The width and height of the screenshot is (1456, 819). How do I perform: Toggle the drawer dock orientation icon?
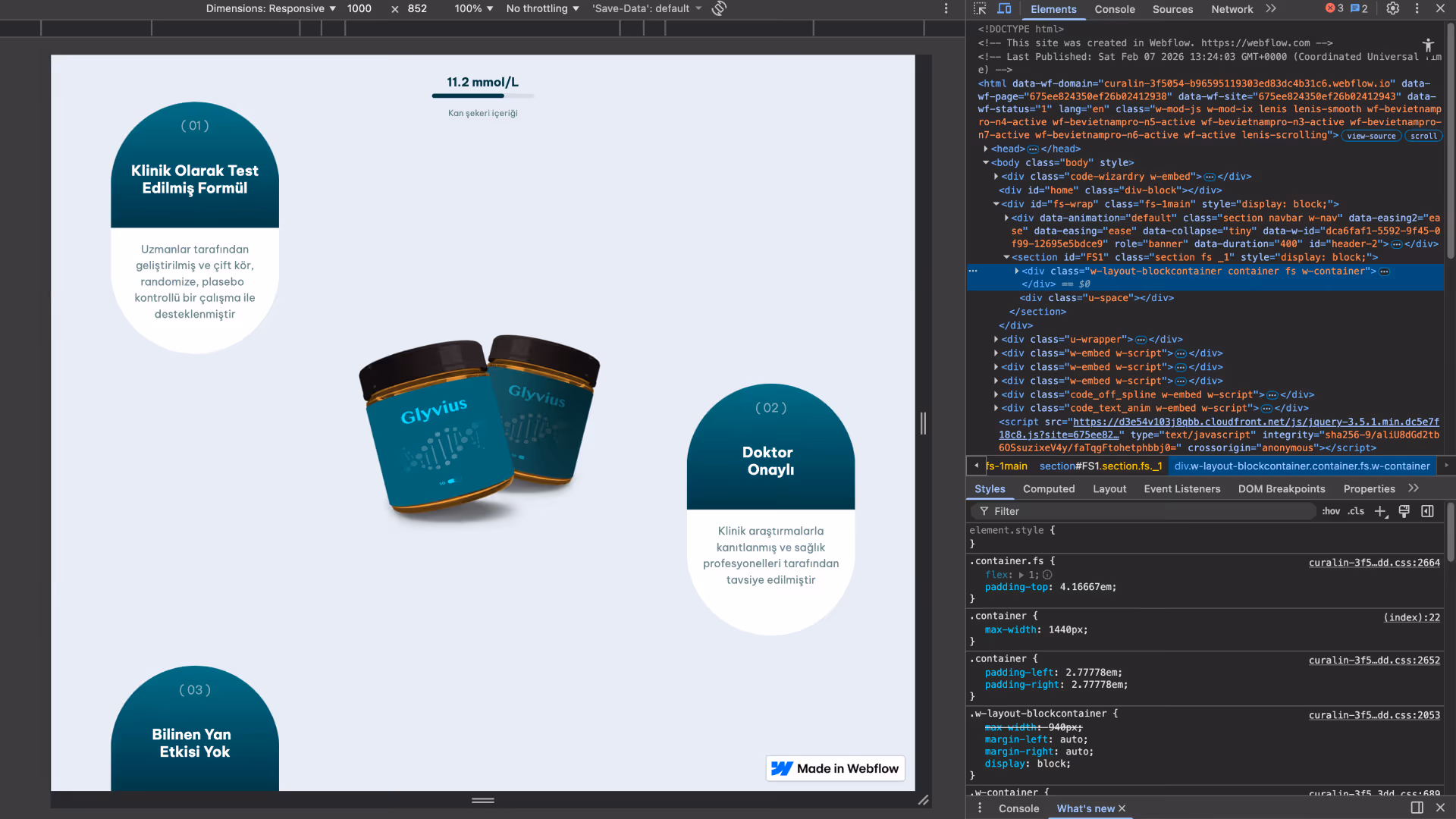click(x=1417, y=808)
